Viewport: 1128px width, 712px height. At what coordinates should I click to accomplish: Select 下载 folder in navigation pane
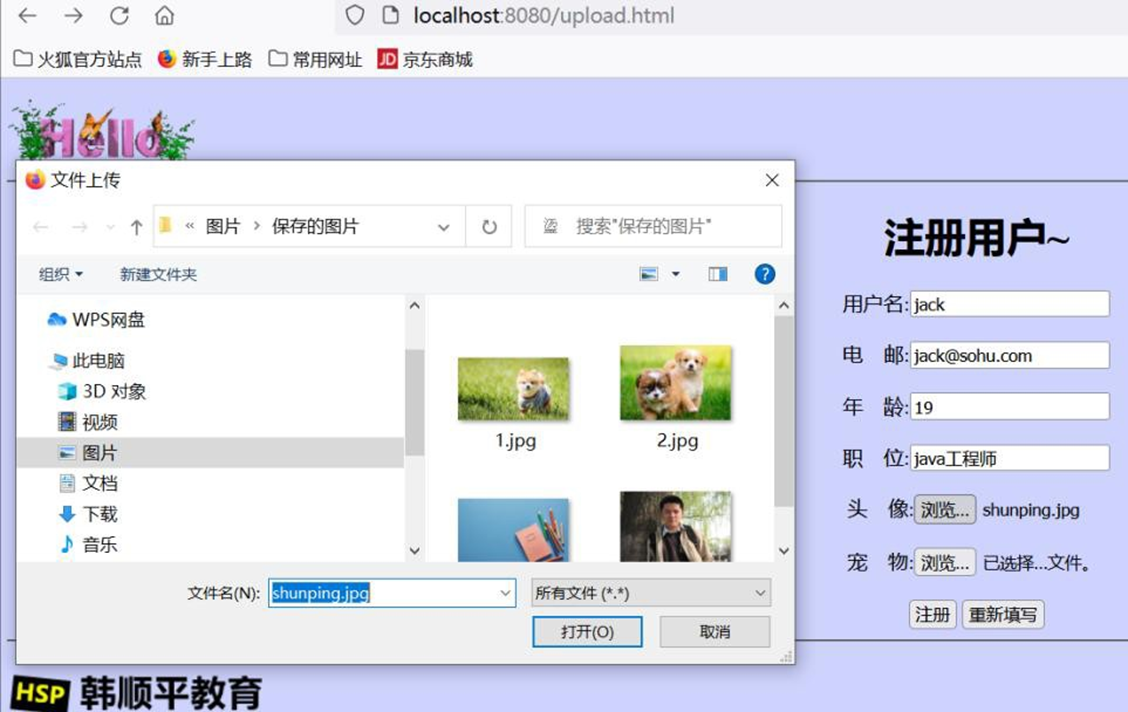point(99,514)
